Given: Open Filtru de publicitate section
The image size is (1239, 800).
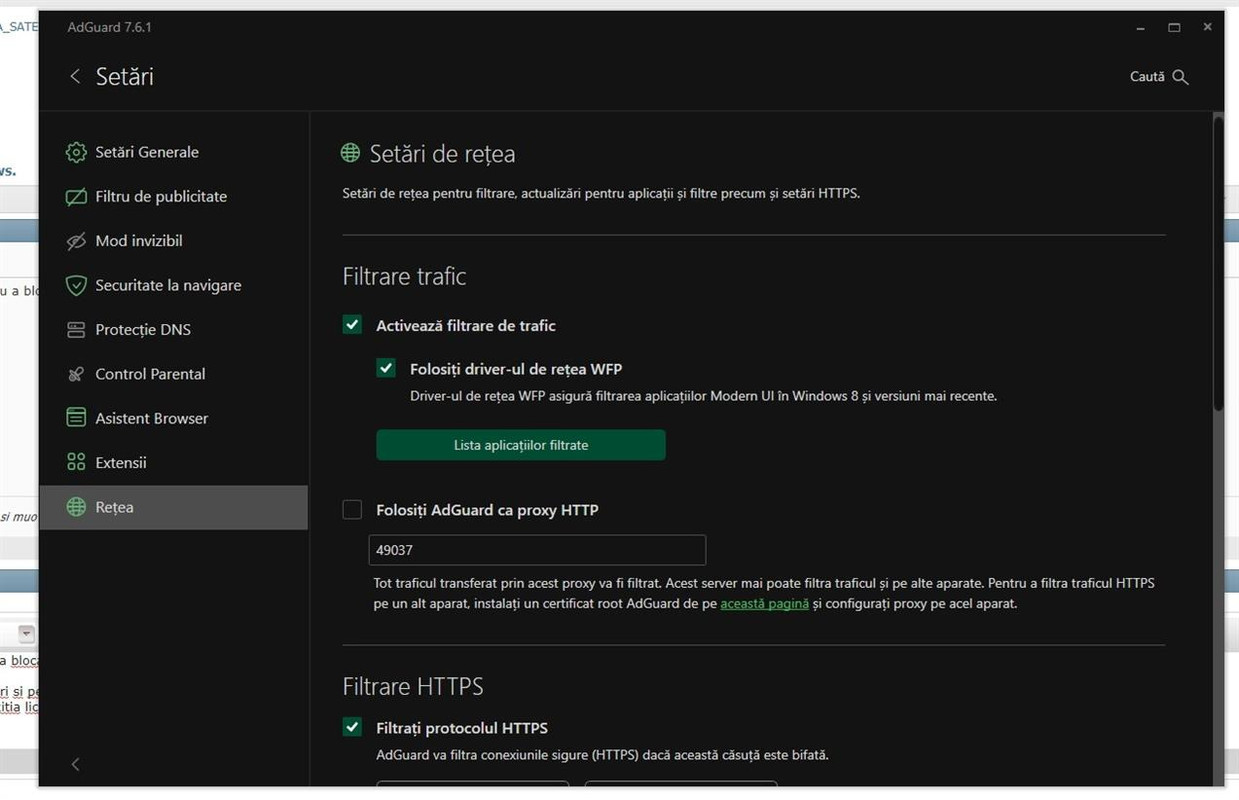Looking at the screenshot, I should click(x=174, y=197).
